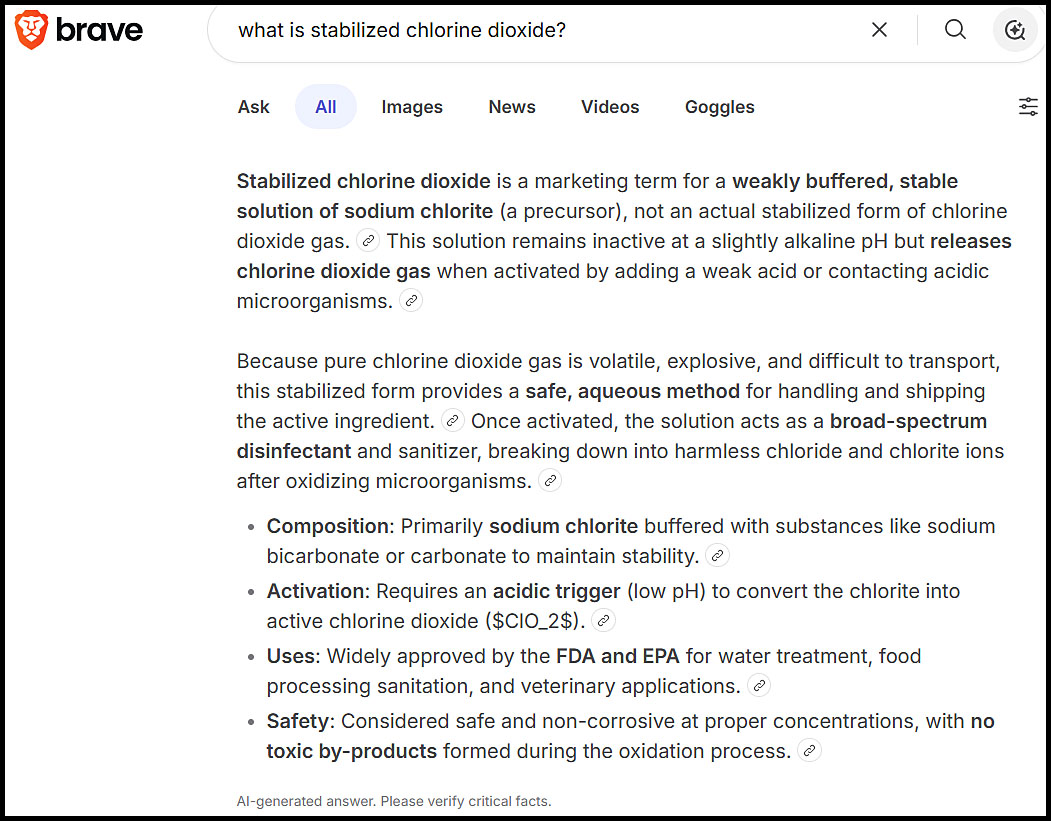Screen dimensions: 1051x821
Task: Clear the search query with X icon
Action: (x=879, y=29)
